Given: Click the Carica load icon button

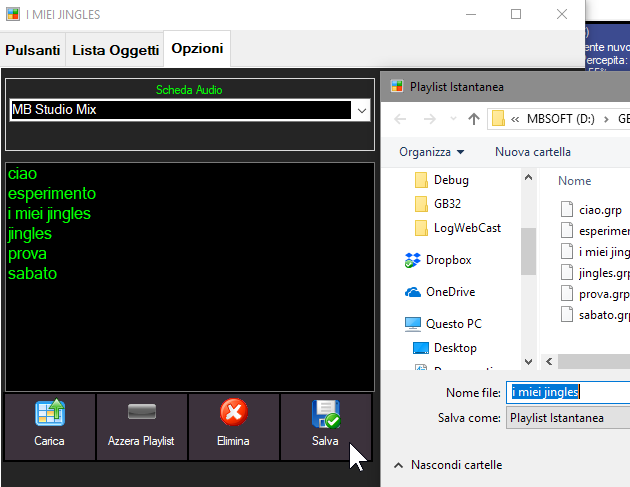Looking at the screenshot, I should [x=50, y=425].
